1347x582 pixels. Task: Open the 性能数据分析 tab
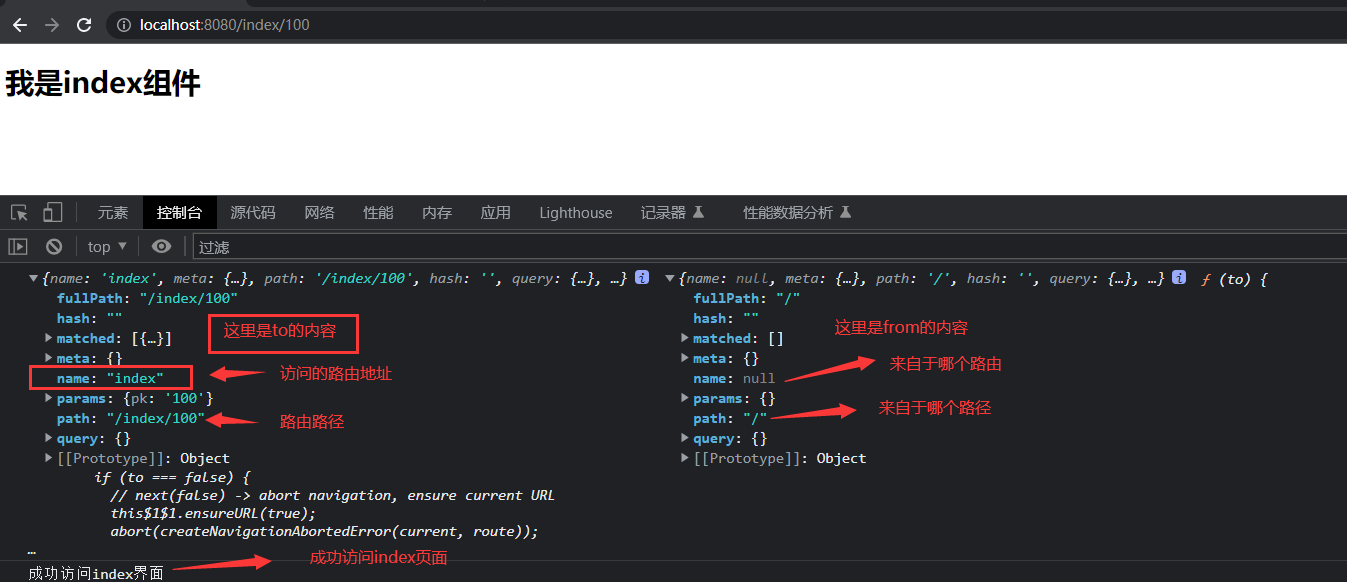[797, 213]
